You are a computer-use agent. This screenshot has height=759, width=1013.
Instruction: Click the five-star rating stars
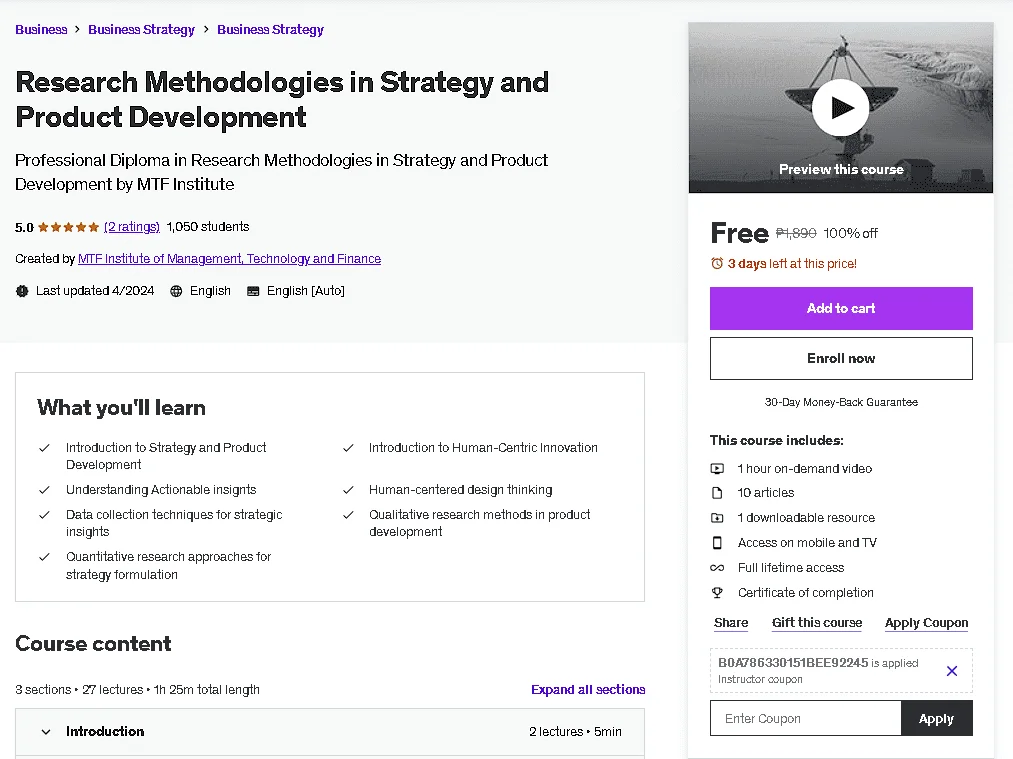tap(68, 227)
